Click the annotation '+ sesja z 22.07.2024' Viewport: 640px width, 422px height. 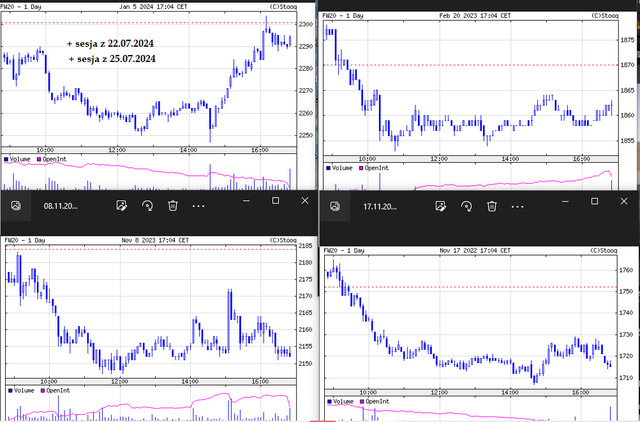pos(110,43)
